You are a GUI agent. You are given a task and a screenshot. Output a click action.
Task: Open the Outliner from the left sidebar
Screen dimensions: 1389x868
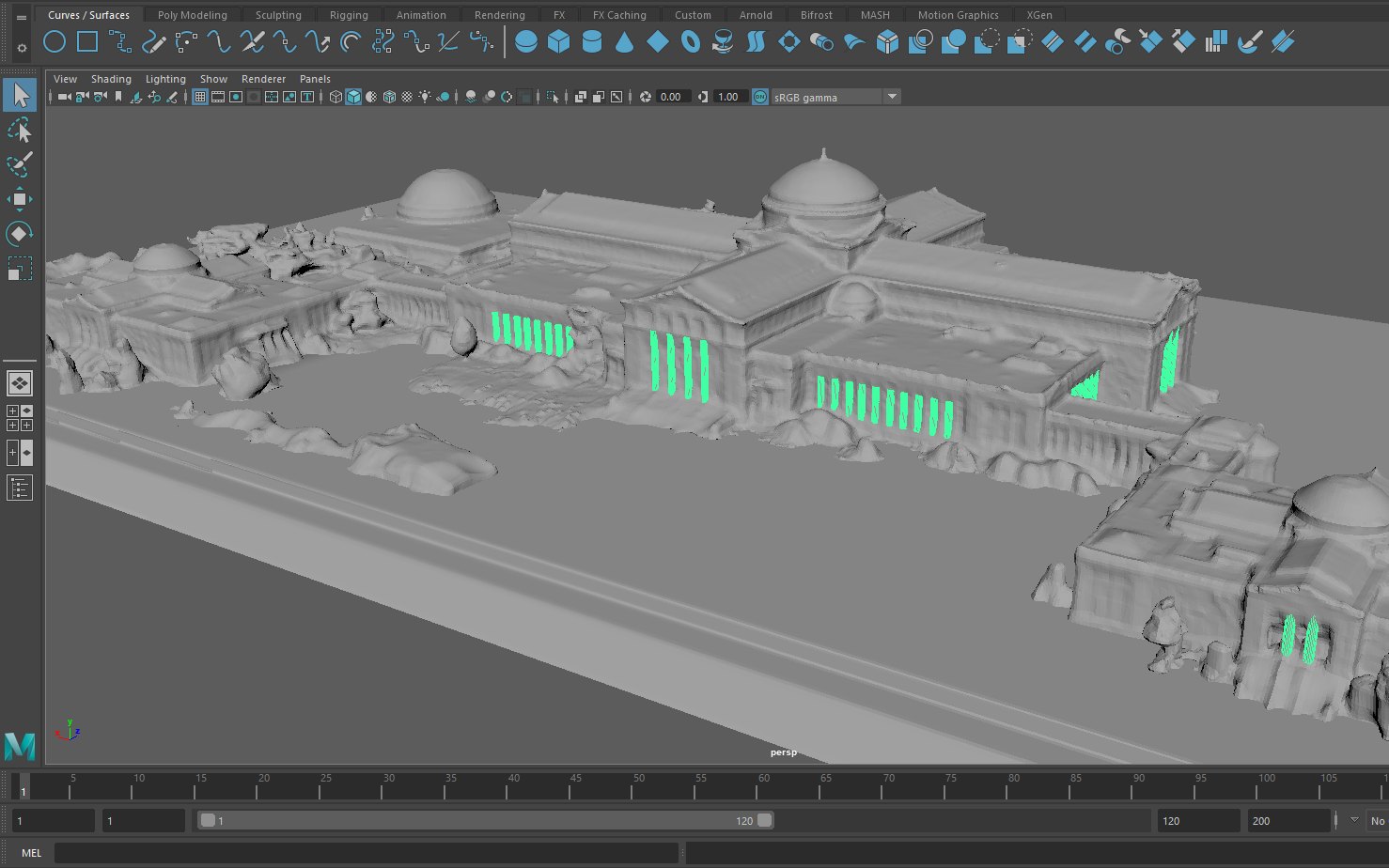coord(20,488)
